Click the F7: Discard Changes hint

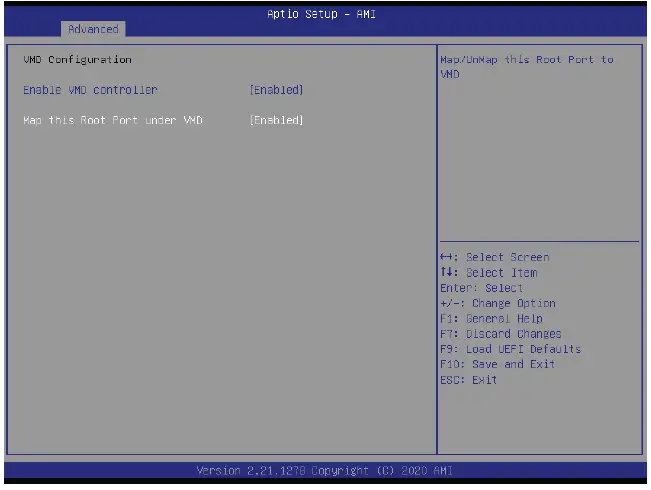click(x=501, y=334)
